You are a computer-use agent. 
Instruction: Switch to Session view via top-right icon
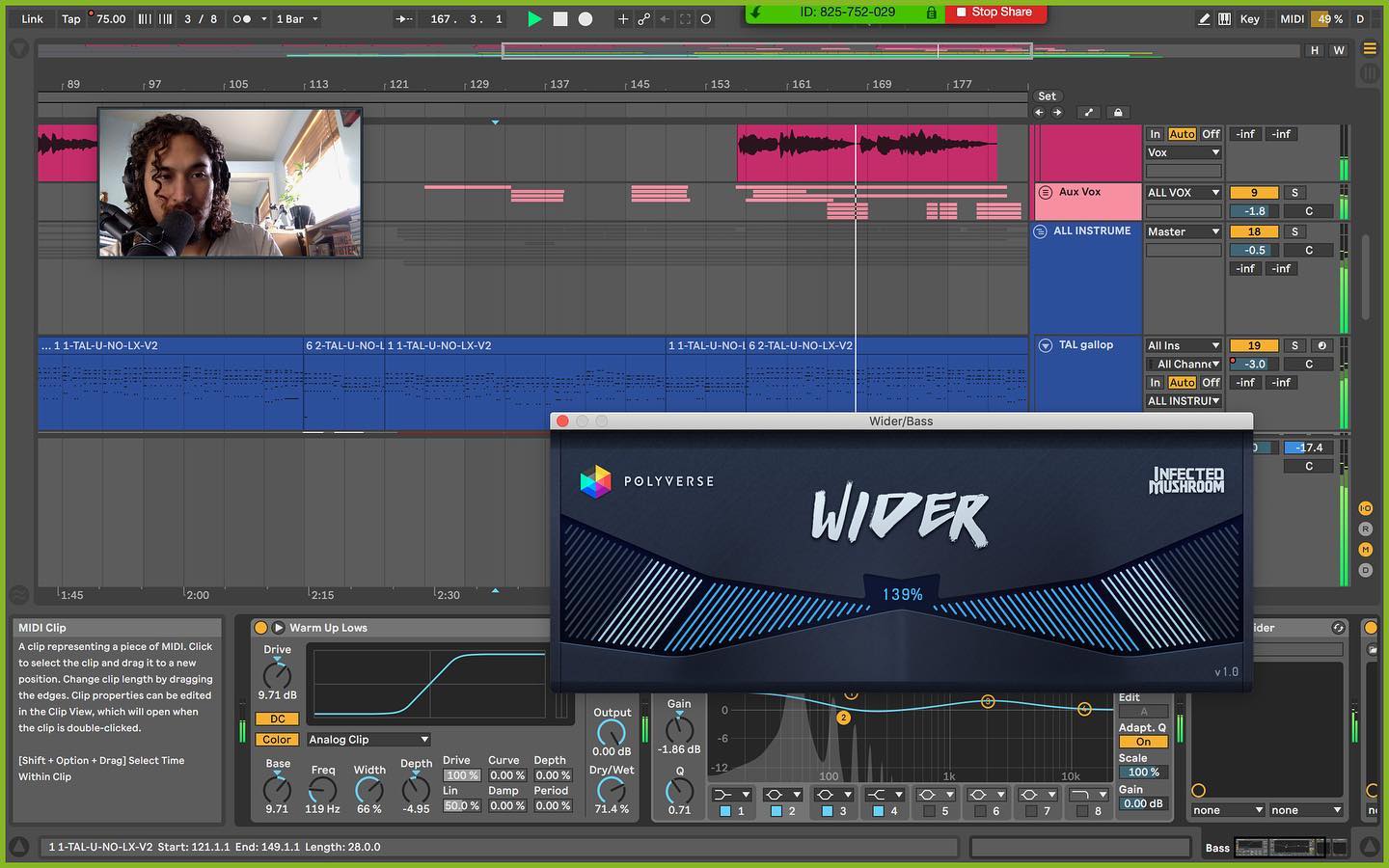(1370, 73)
